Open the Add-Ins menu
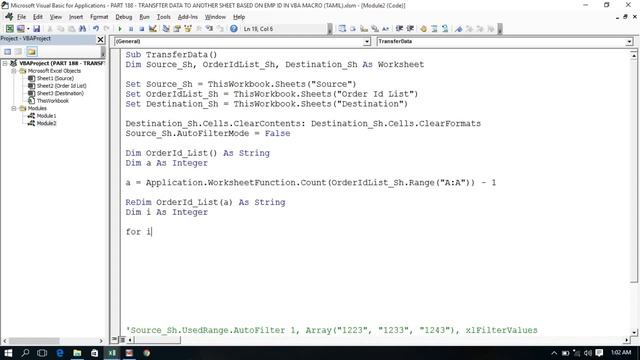 187,17
